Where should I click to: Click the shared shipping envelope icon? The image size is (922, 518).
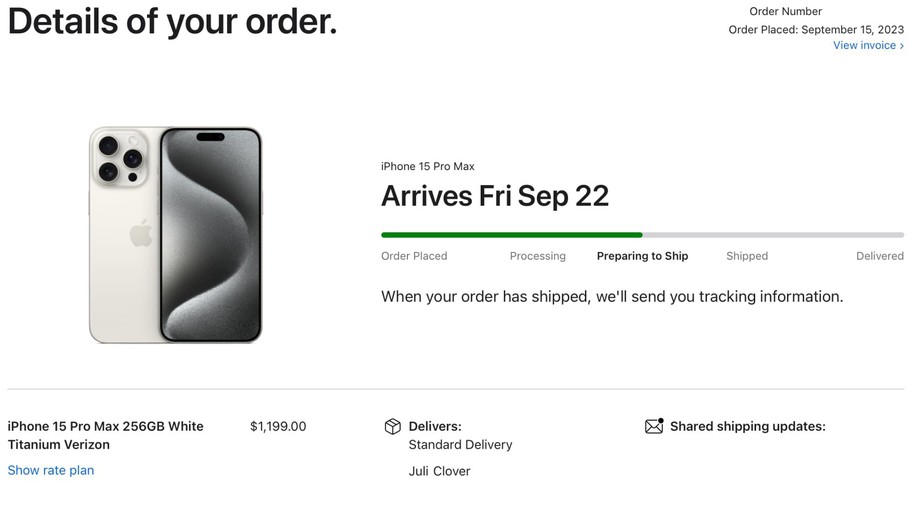tap(654, 426)
